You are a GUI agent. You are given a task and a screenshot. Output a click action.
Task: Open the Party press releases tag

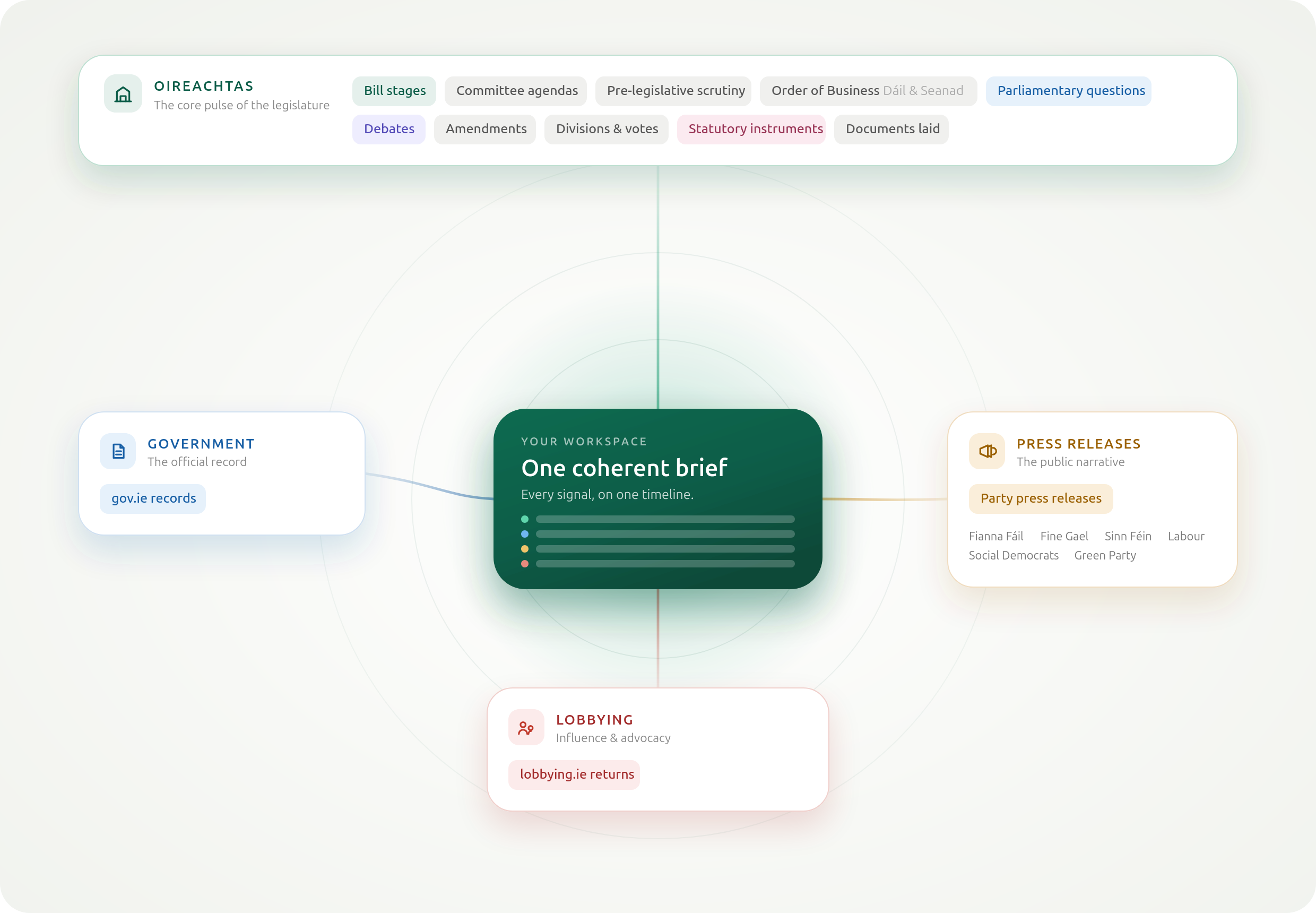pyautogui.click(x=1041, y=499)
